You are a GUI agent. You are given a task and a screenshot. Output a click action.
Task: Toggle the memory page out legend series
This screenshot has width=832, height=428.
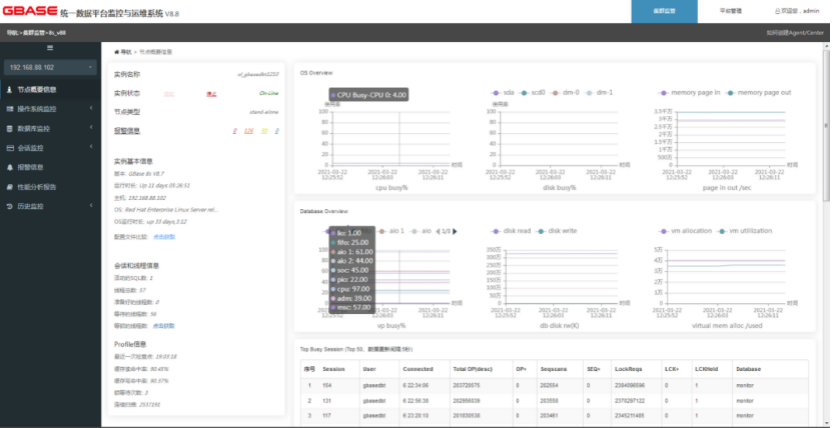(758, 92)
